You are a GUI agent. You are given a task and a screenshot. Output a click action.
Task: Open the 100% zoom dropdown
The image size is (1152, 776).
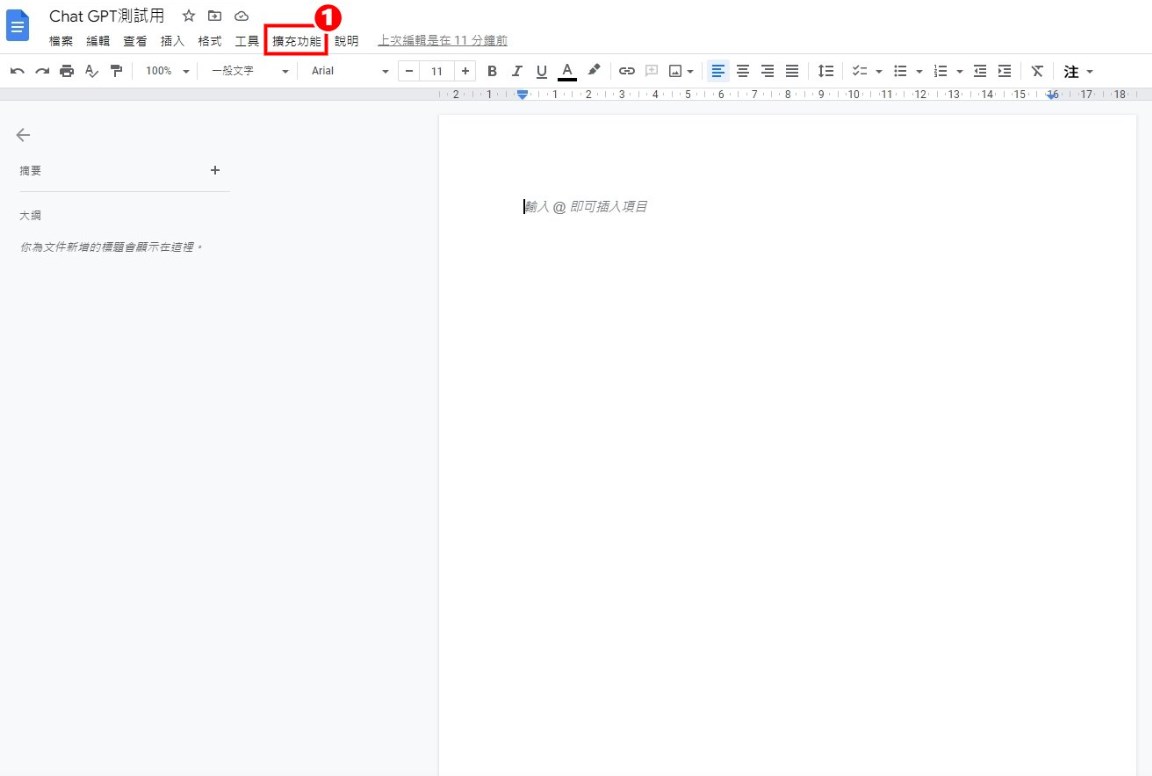tap(166, 71)
